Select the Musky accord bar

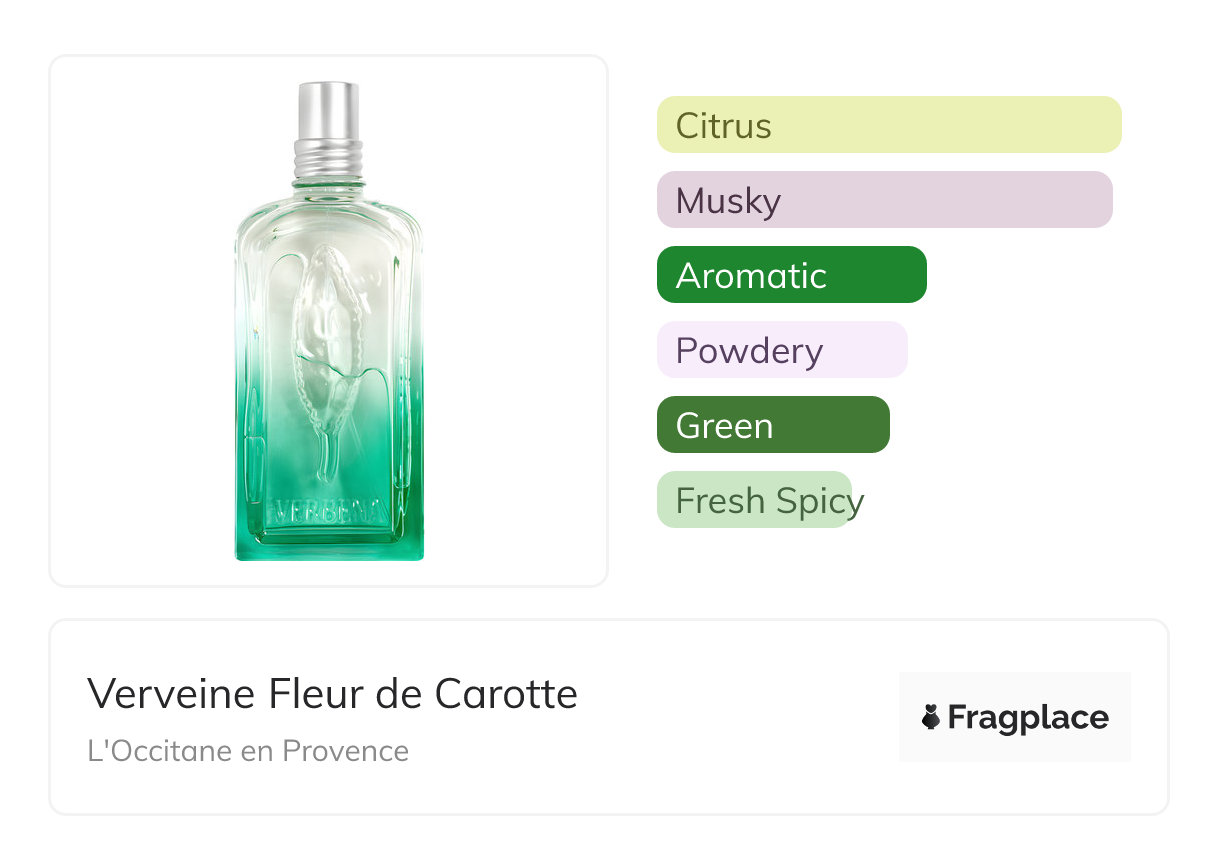884,200
